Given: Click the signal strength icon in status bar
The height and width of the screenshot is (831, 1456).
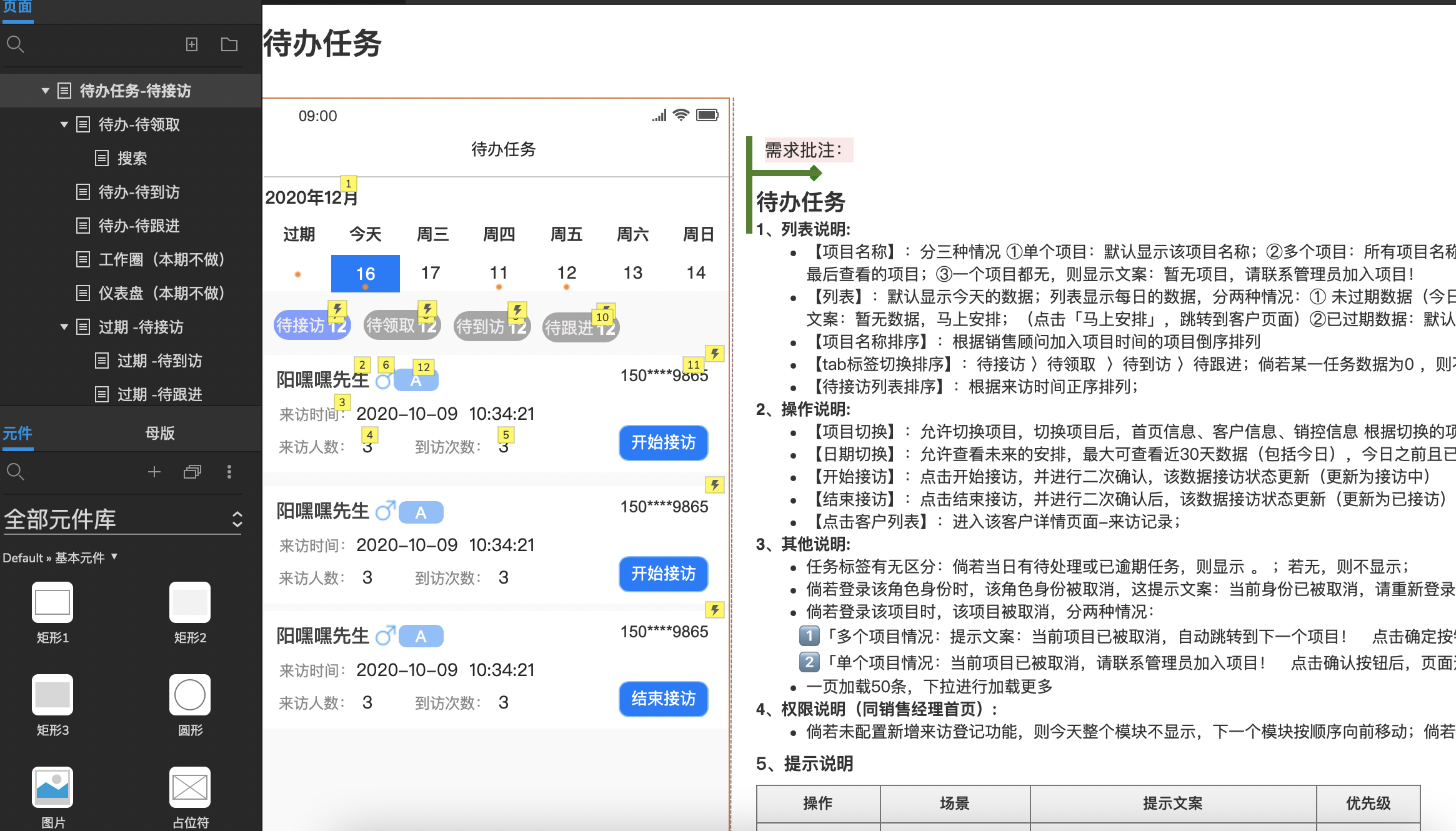Looking at the screenshot, I should tap(659, 116).
